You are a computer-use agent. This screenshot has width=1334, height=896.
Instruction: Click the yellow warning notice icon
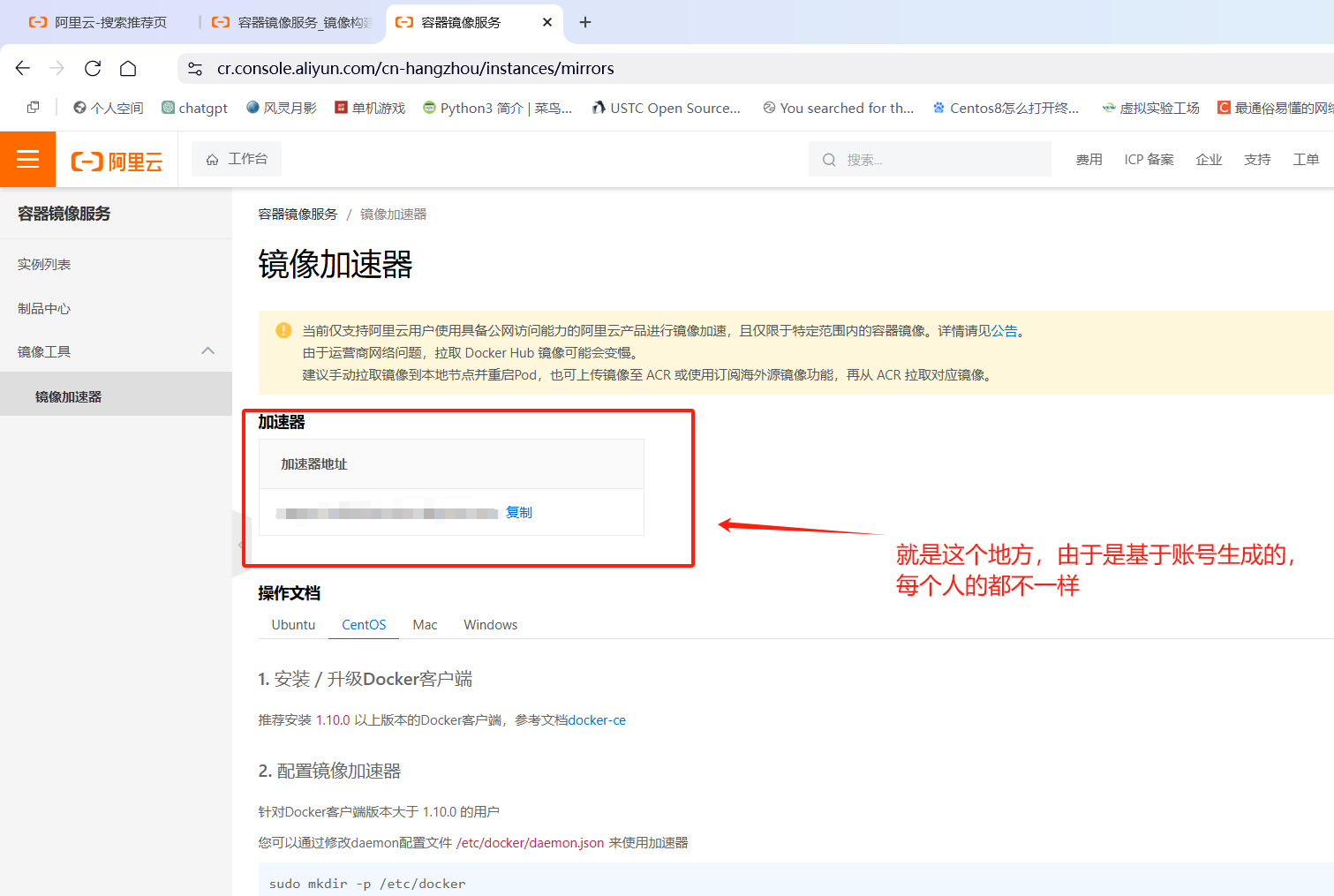pyautogui.click(x=283, y=330)
